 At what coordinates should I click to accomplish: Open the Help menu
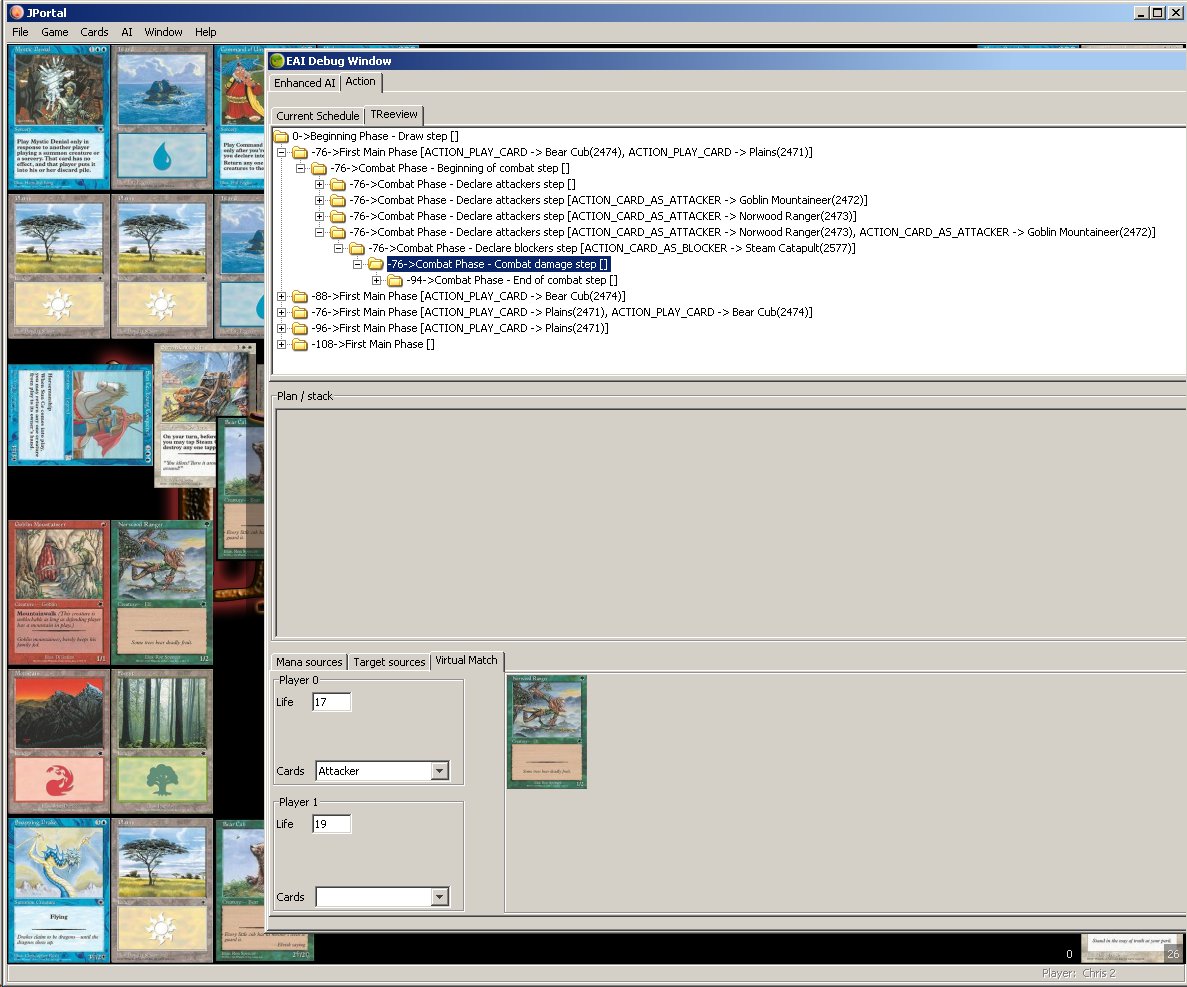click(x=205, y=32)
